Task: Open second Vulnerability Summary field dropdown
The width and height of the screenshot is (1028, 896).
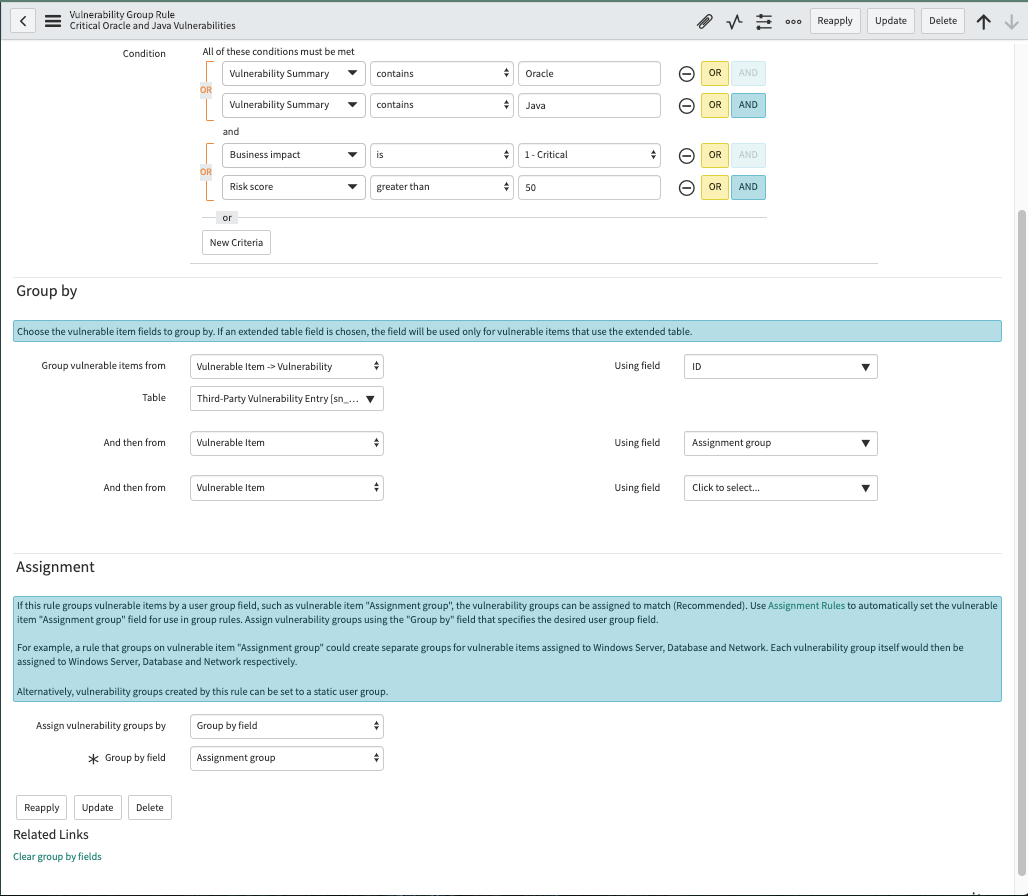Action: point(293,105)
